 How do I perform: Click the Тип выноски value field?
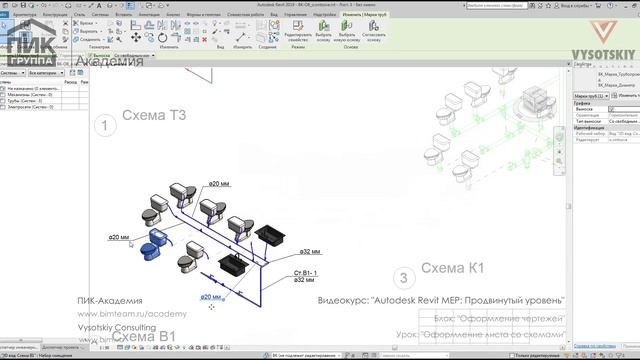[624, 121]
